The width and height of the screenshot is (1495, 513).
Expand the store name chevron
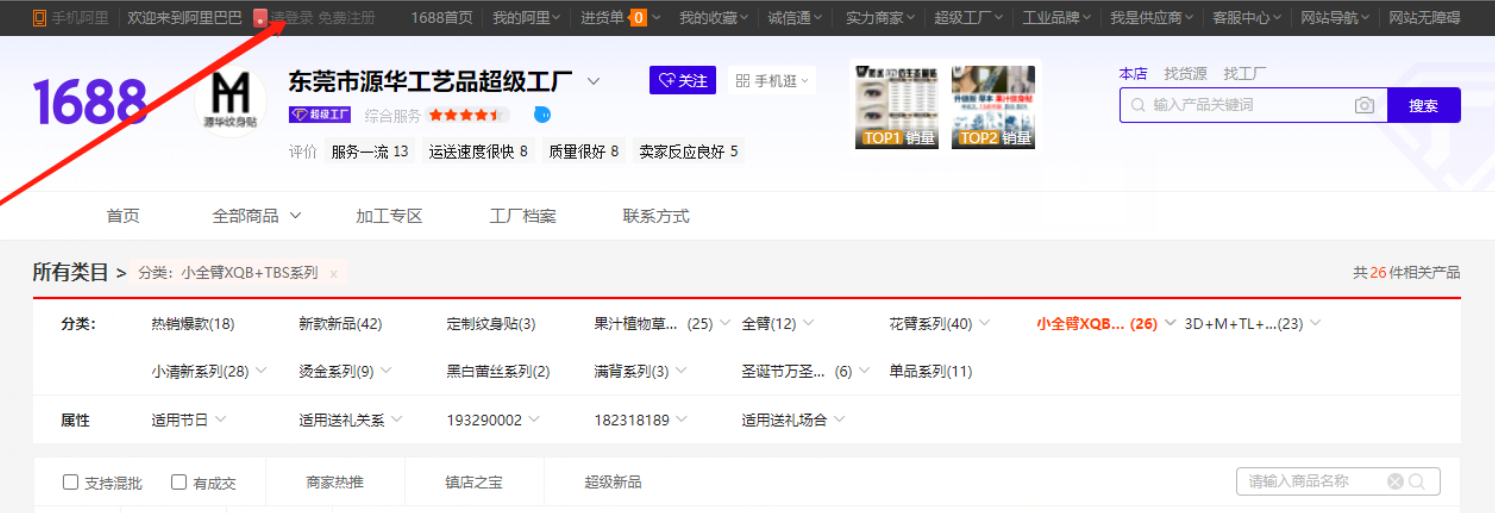[x=593, y=81]
